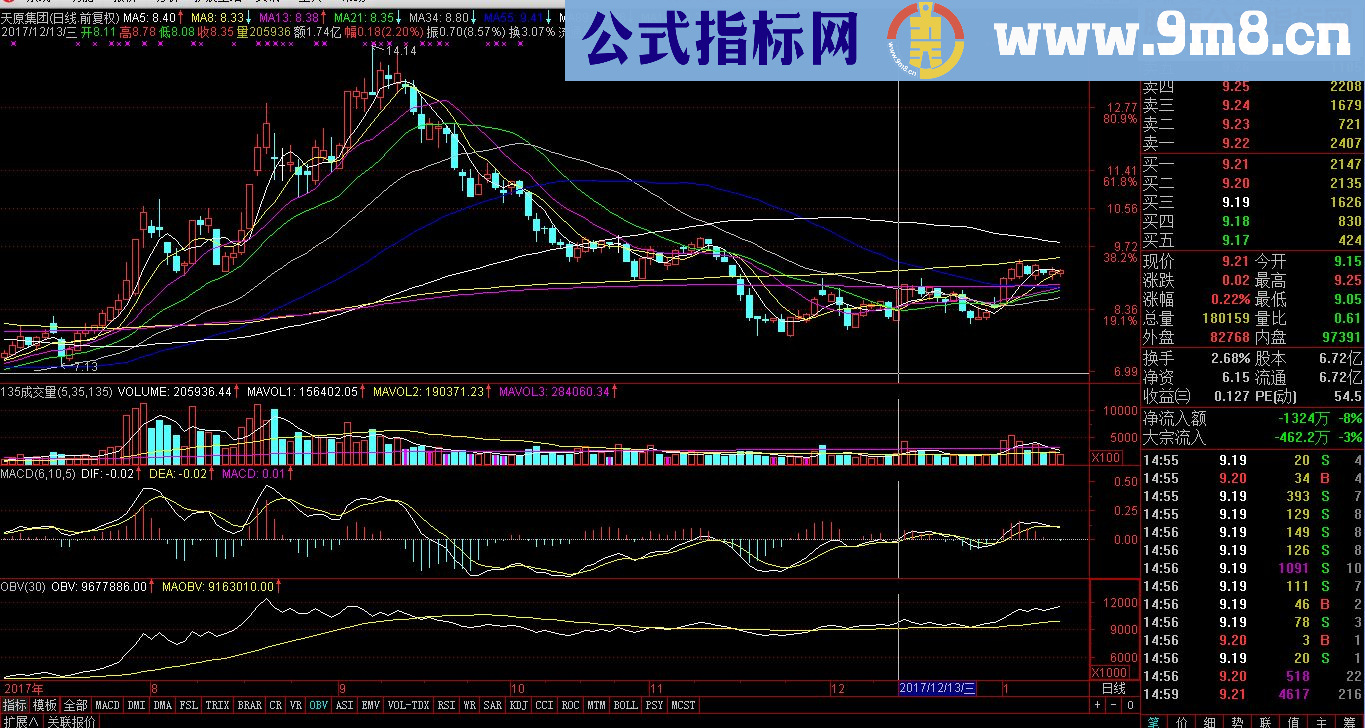Screen dimensions: 1365x728
Task: Toggle off the highlighted OBV indicator
Action: [319, 704]
